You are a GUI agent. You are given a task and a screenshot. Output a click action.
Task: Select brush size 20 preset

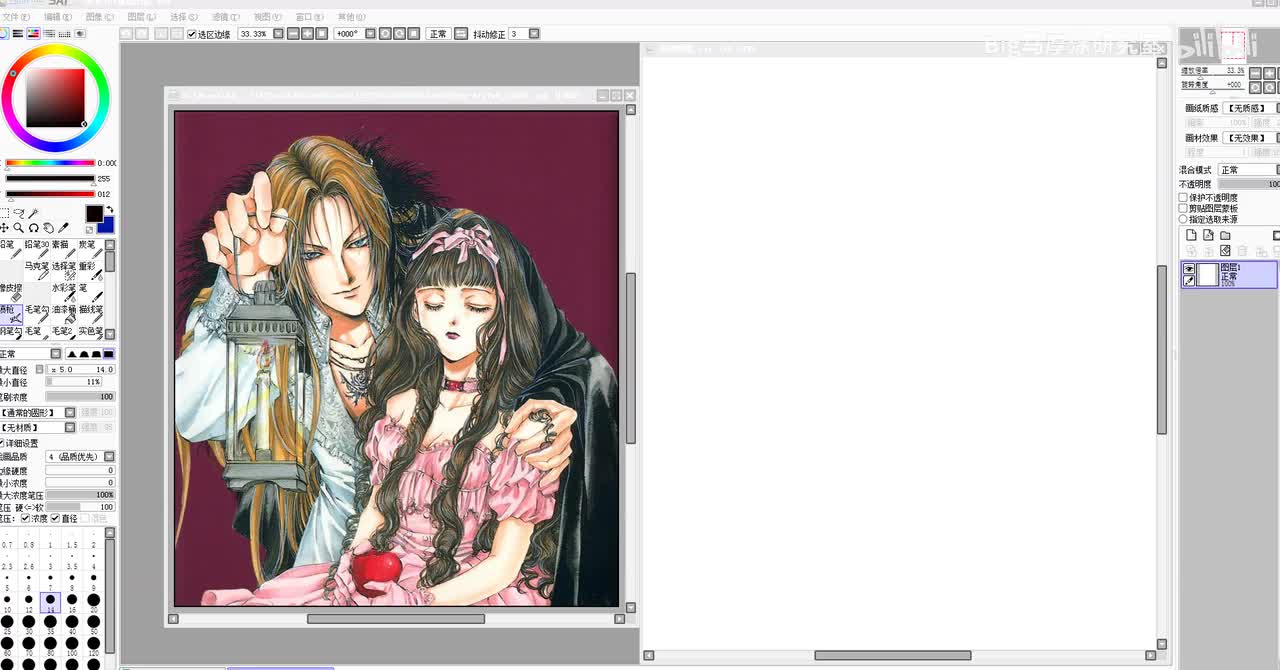point(94,602)
